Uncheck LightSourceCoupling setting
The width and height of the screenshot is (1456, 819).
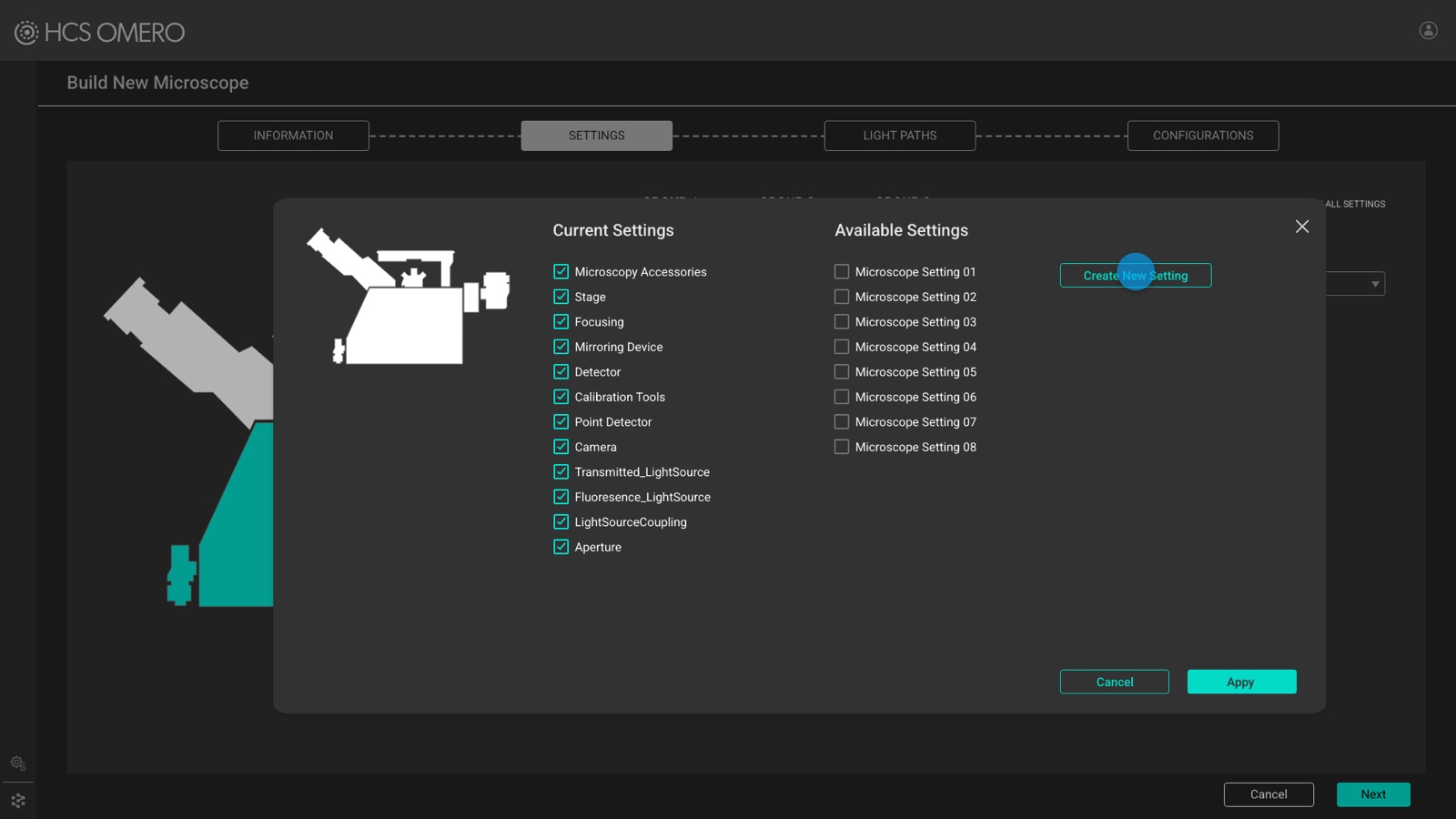(561, 522)
